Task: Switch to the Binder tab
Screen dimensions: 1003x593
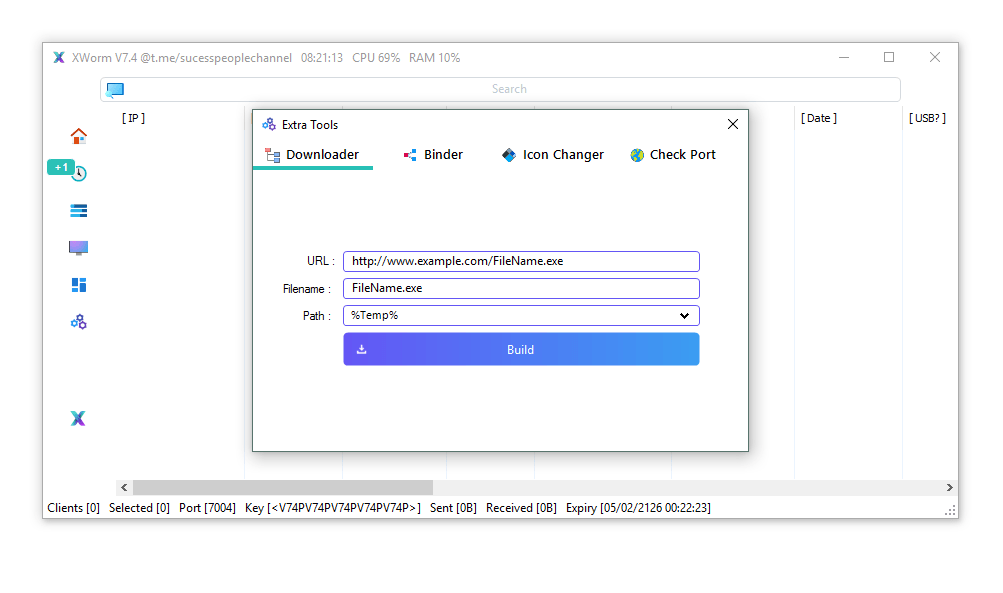Action: (432, 154)
